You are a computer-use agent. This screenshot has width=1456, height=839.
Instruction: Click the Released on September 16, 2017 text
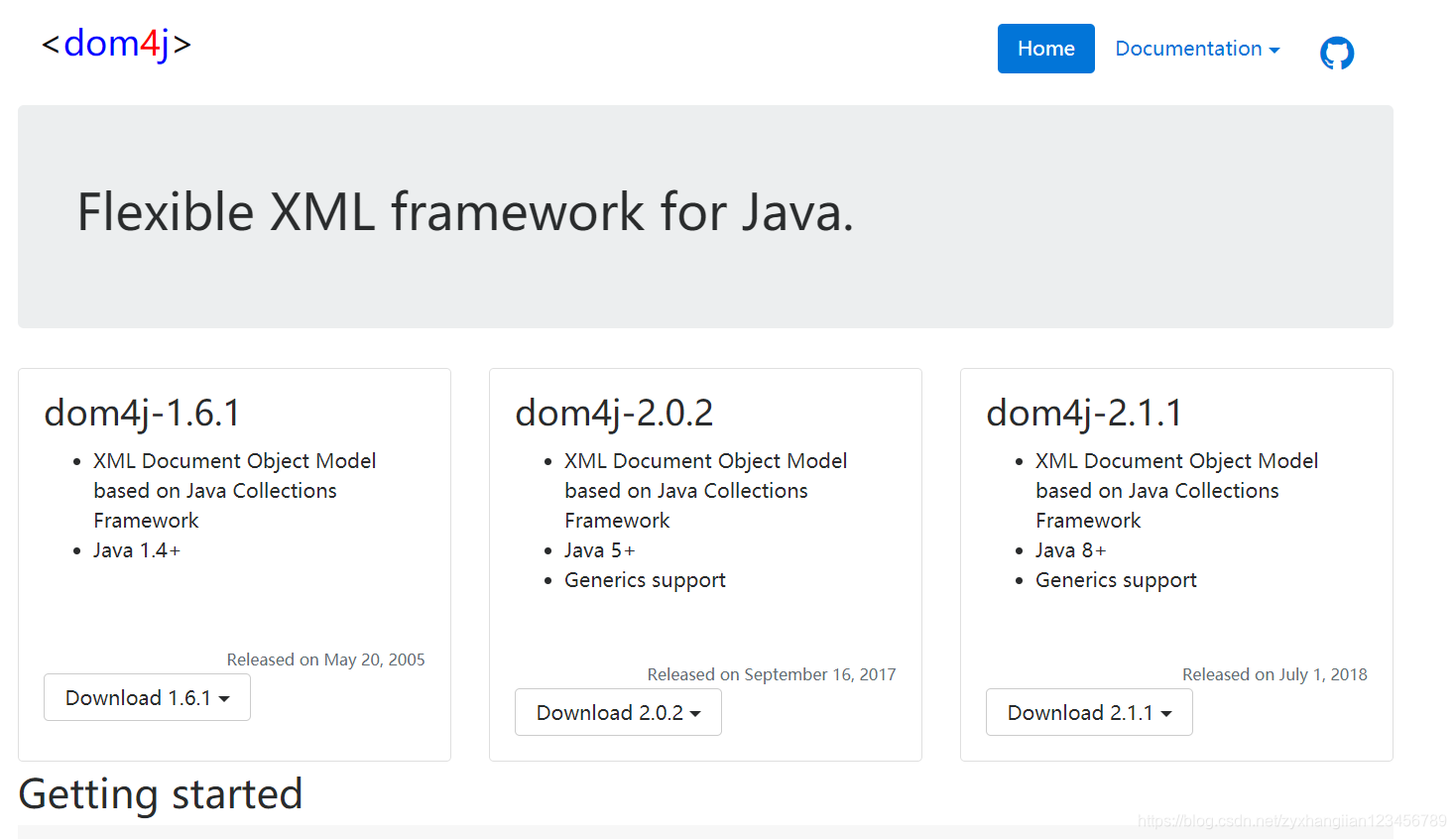(x=772, y=674)
